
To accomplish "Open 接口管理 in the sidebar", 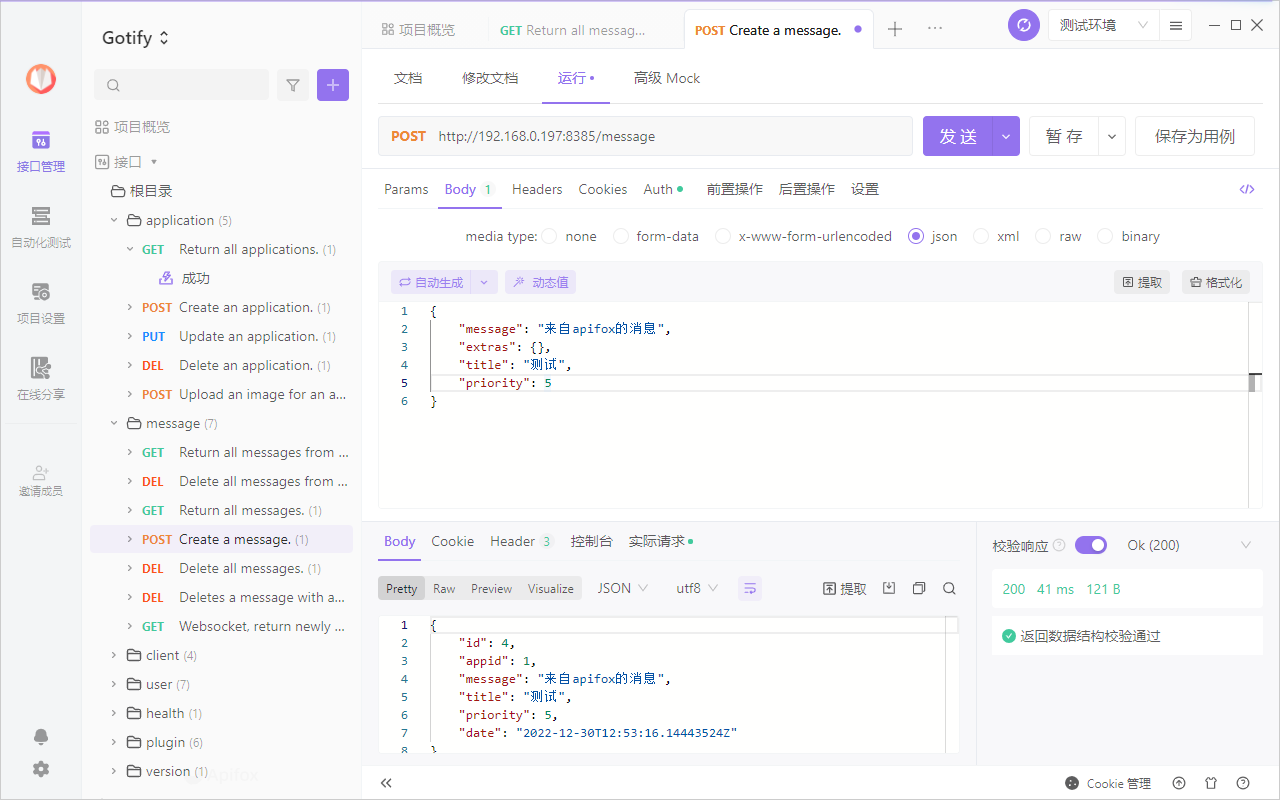I will click(x=41, y=151).
